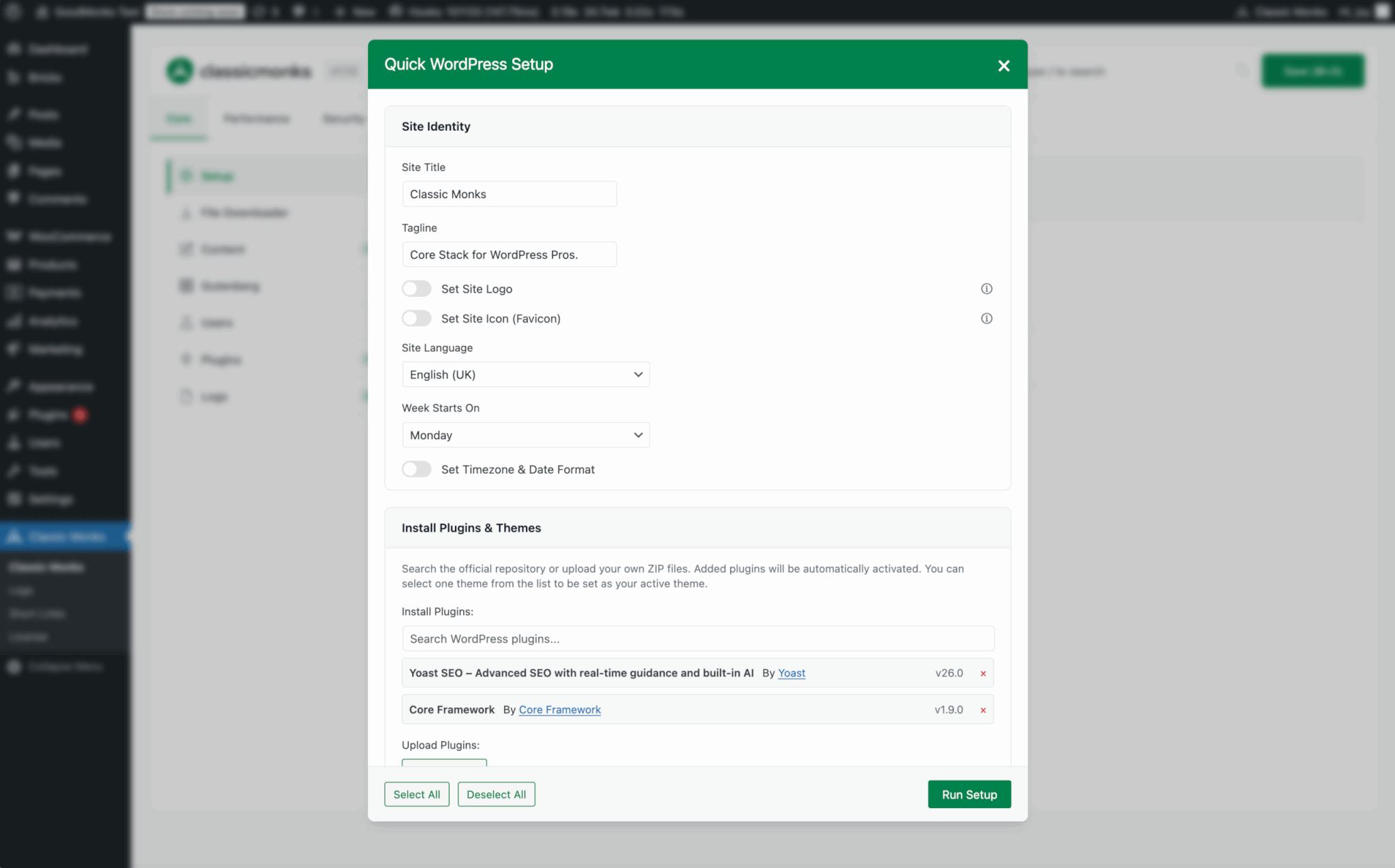Screen dimensions: 1395x868
Task: Edit the Tagline input field
Action: (509, 255)
